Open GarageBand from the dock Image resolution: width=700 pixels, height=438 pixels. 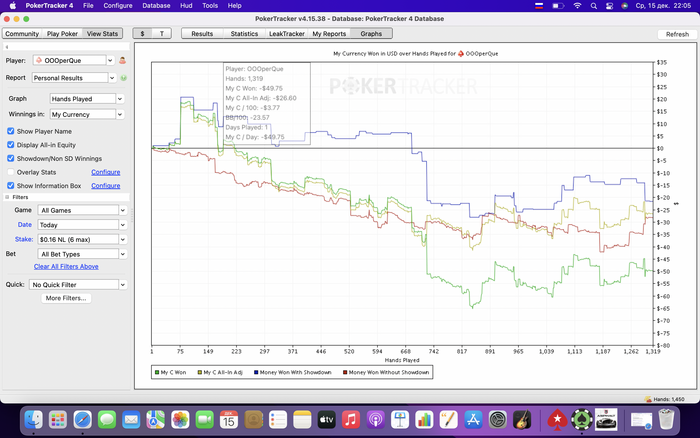522,420
